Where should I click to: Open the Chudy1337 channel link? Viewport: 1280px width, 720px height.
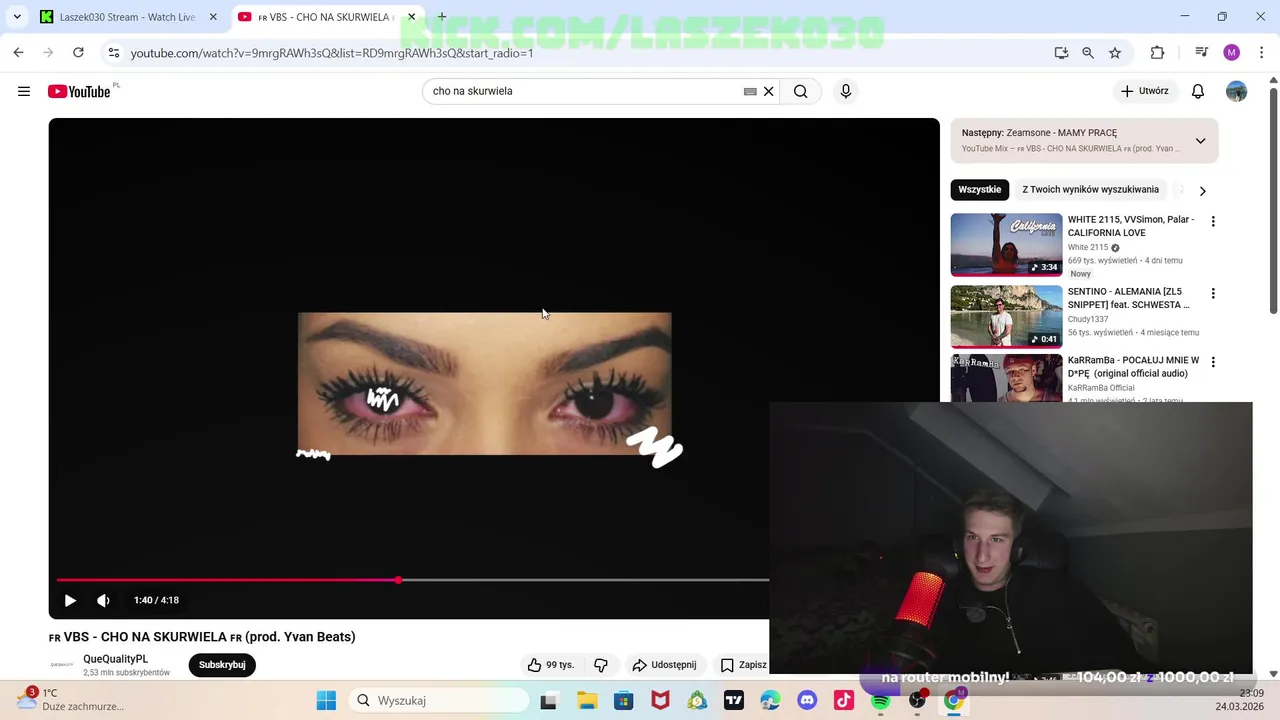pyautogui.click(x=1088, y=319)
